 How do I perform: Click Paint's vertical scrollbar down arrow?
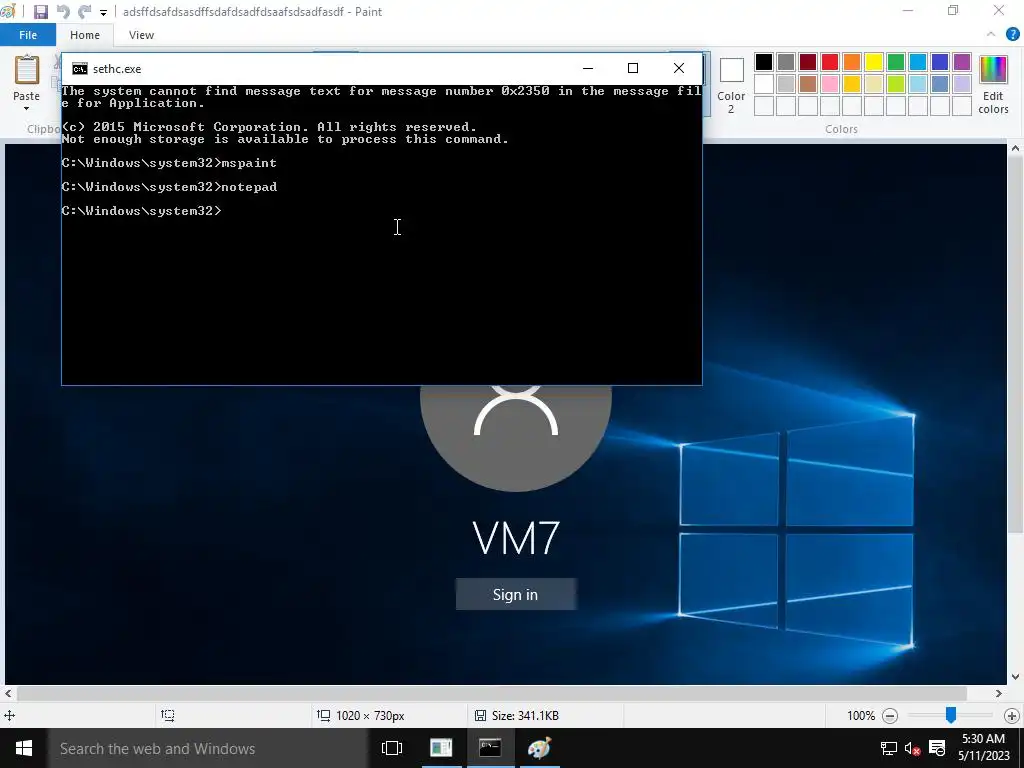pyautogui.click(x=1015, y=677)
